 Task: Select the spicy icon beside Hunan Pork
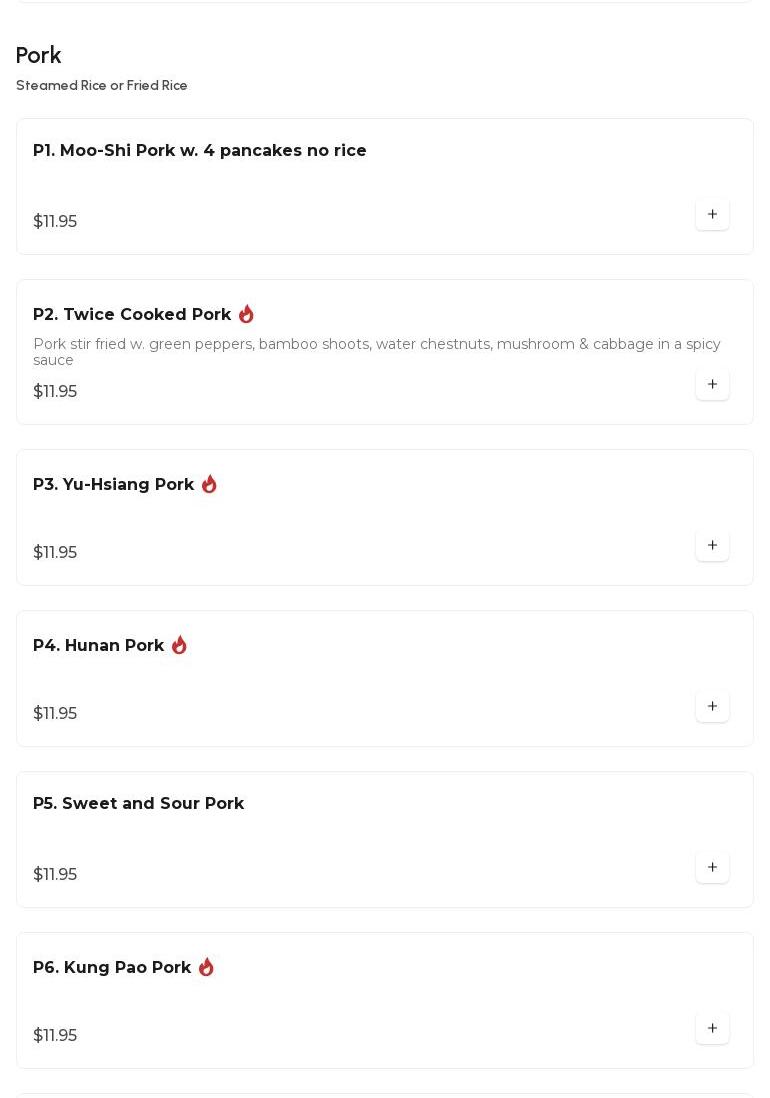pos(179,645)
